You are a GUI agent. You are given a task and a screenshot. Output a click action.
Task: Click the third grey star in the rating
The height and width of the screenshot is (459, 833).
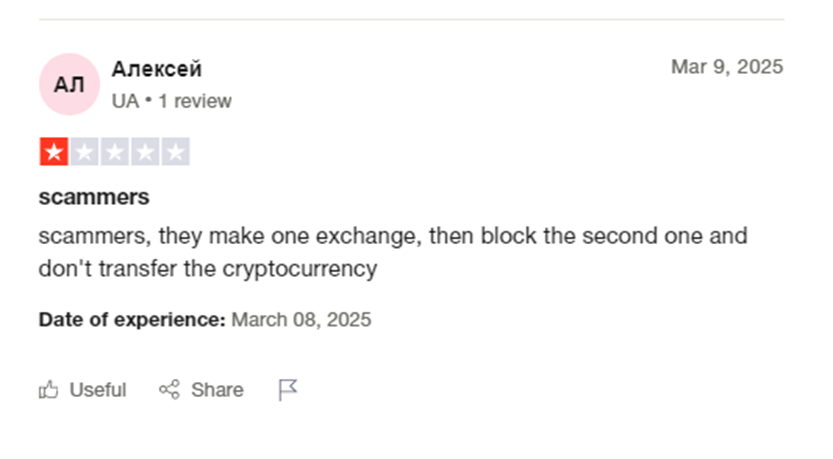tap(114, 153)
